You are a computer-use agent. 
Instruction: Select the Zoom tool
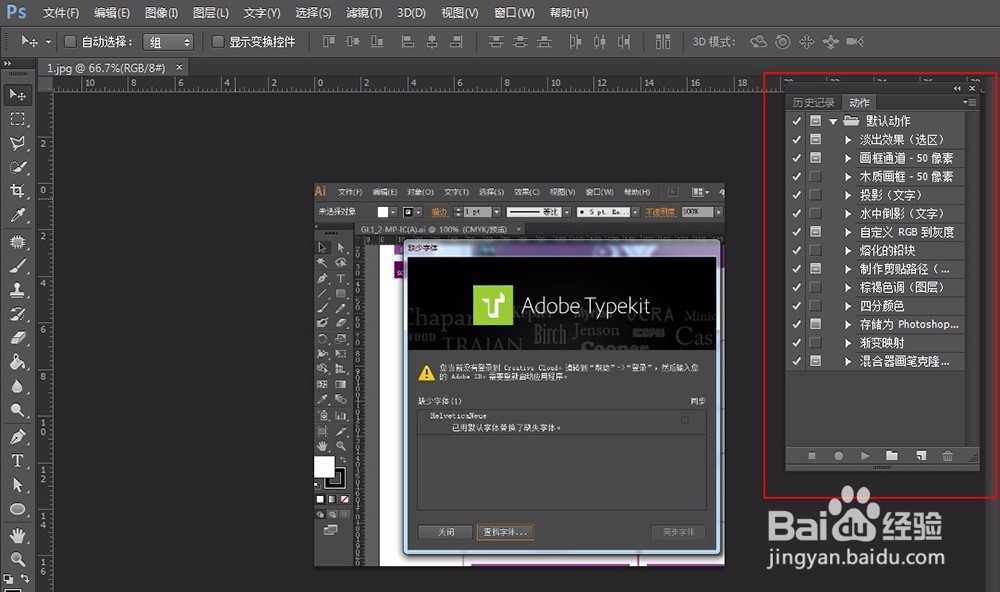tap(17, 559)
